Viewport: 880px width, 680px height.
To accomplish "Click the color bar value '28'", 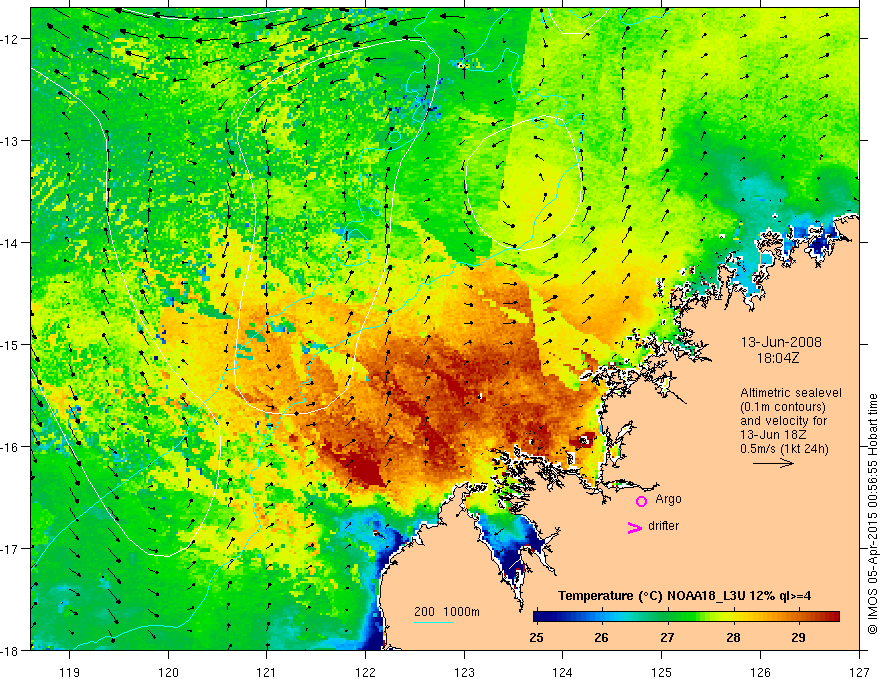I will [732, 637].
